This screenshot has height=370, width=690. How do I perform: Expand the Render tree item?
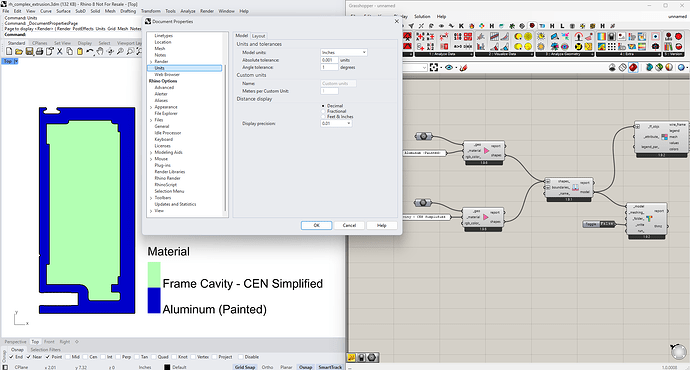pyautogui.click(x=151, y=62)
